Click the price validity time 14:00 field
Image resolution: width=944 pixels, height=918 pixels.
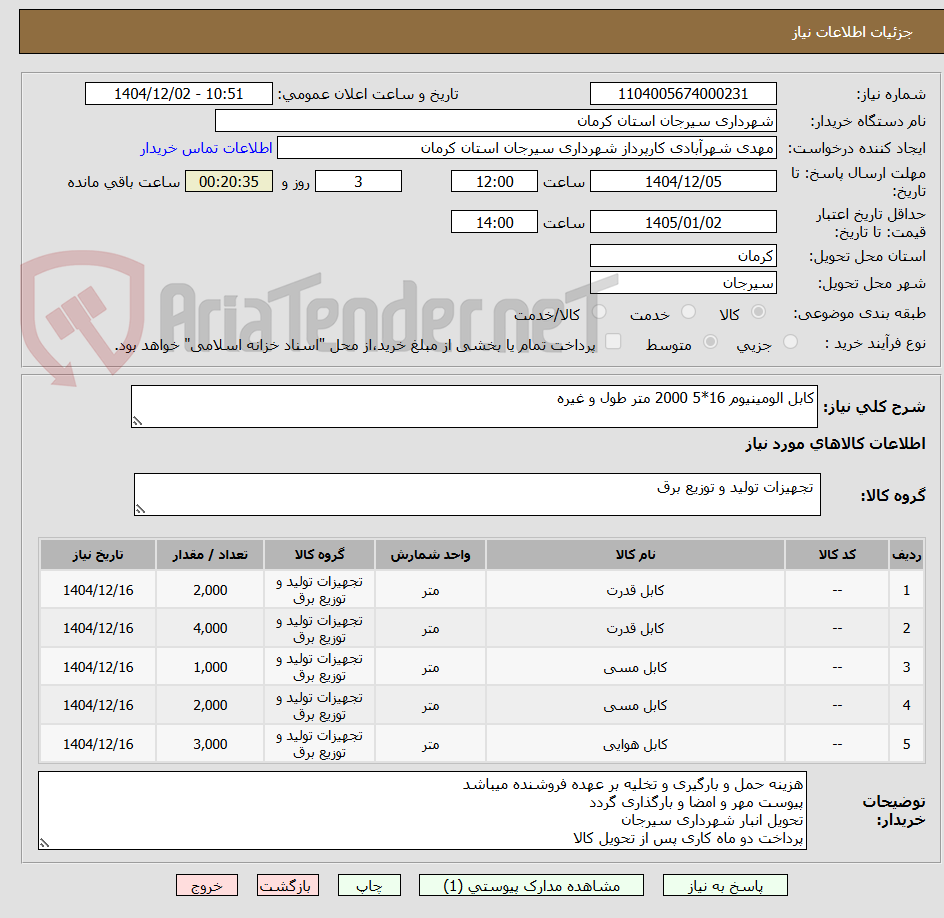pos(494,222)
